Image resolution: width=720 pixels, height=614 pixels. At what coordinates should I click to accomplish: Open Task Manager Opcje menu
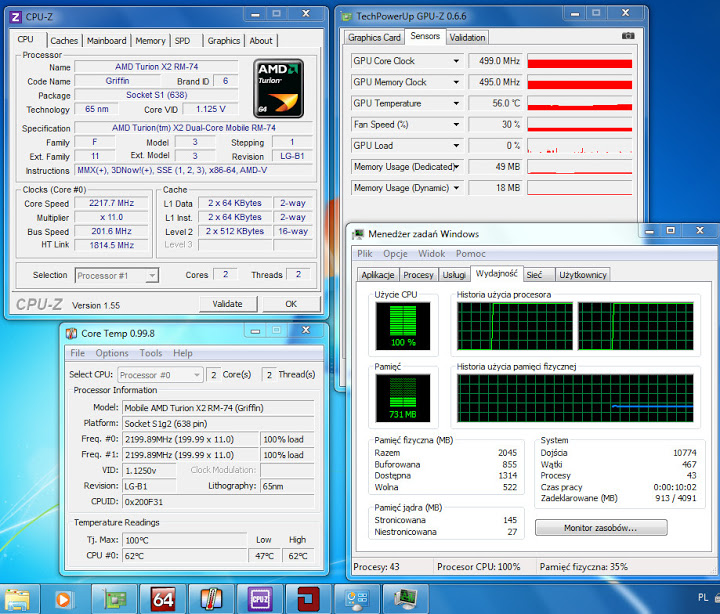click(x=395, y=253)
